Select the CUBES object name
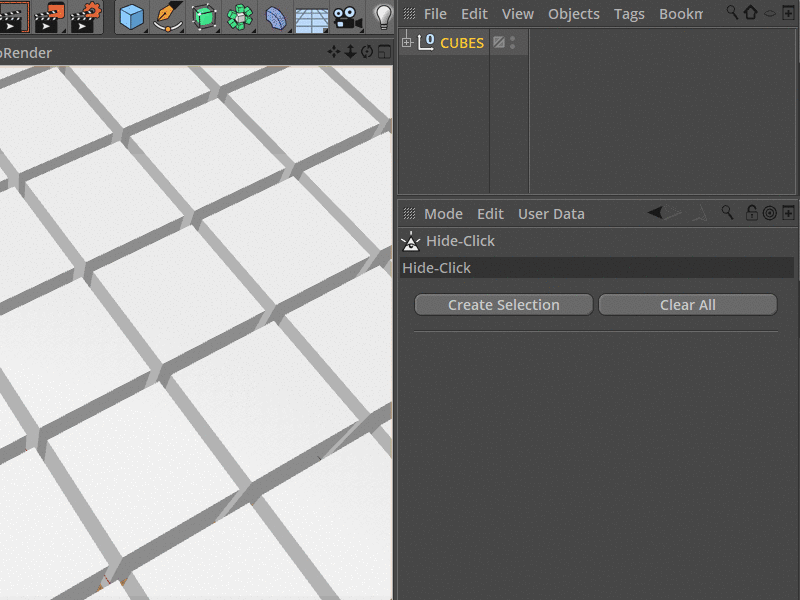The image size is (800, 600). pos(462,43)
